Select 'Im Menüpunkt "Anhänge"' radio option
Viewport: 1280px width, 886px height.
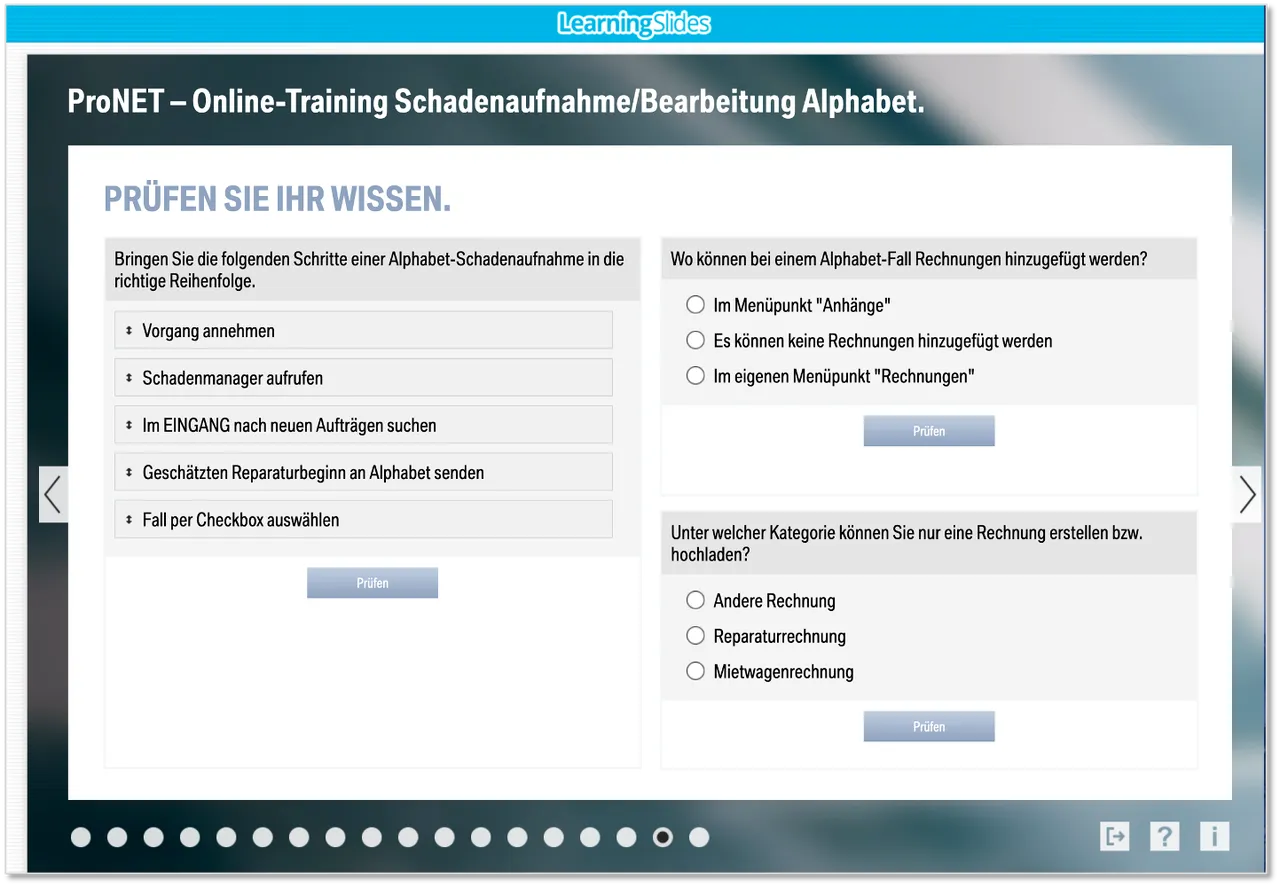(x=696, y=305)
